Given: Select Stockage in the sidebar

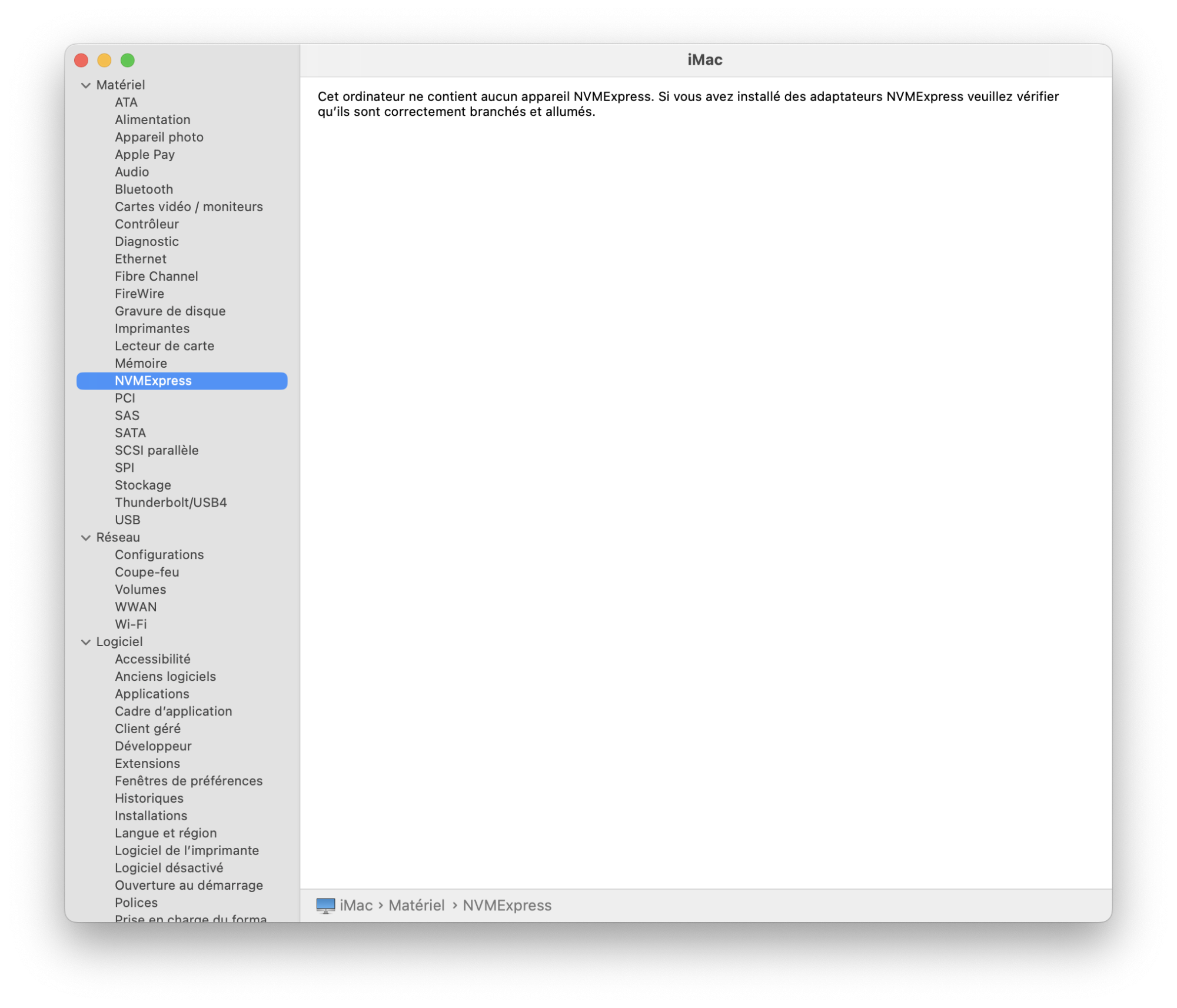Looking at the screenshot, I should click(143, 485).
